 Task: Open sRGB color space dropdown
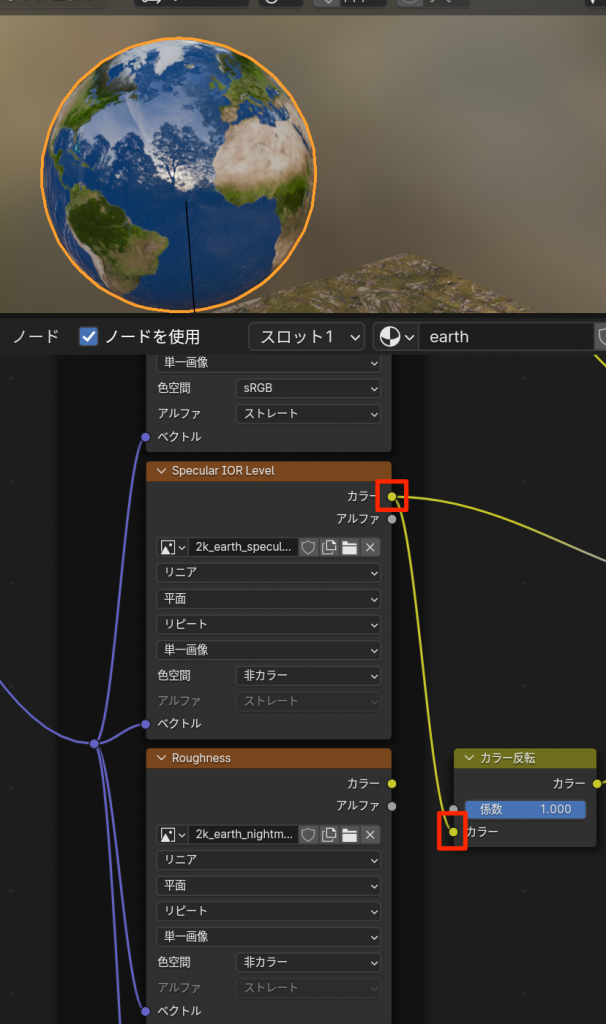[x=308, y=388]
